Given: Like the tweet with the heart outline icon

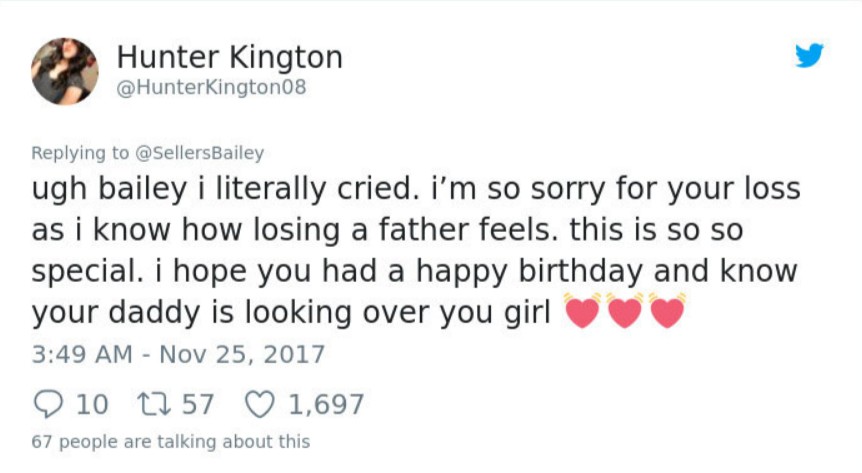Looking at the screenshot, I should pos(260,404).
